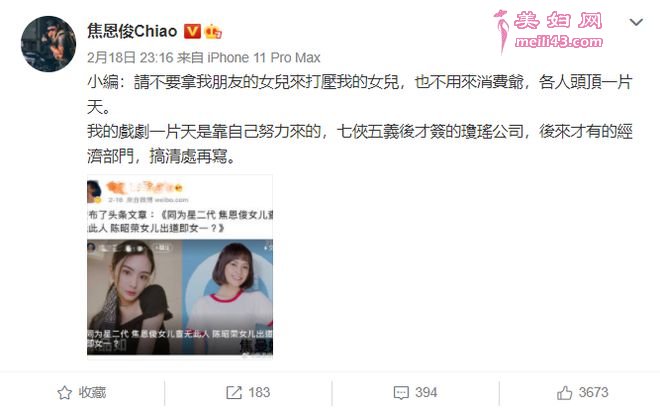The image size is (660, 410).
Task: Click the orange verified V badge
Action: (x=192, y=31)
